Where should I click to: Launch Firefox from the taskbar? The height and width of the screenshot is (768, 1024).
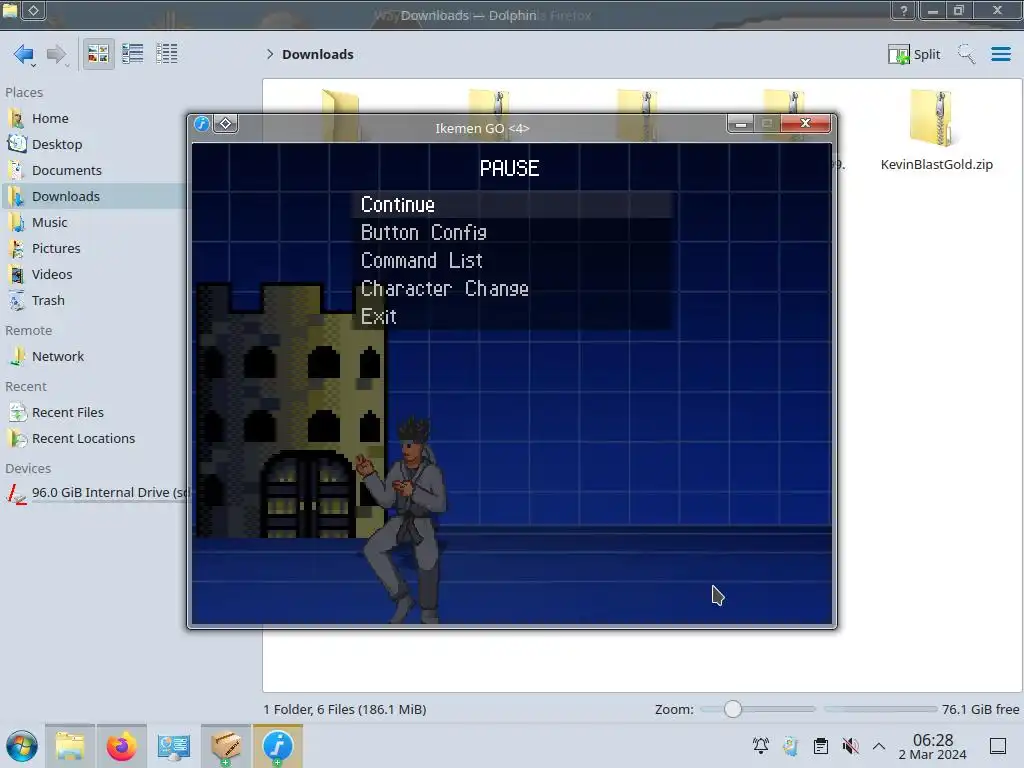click(121, 746)
